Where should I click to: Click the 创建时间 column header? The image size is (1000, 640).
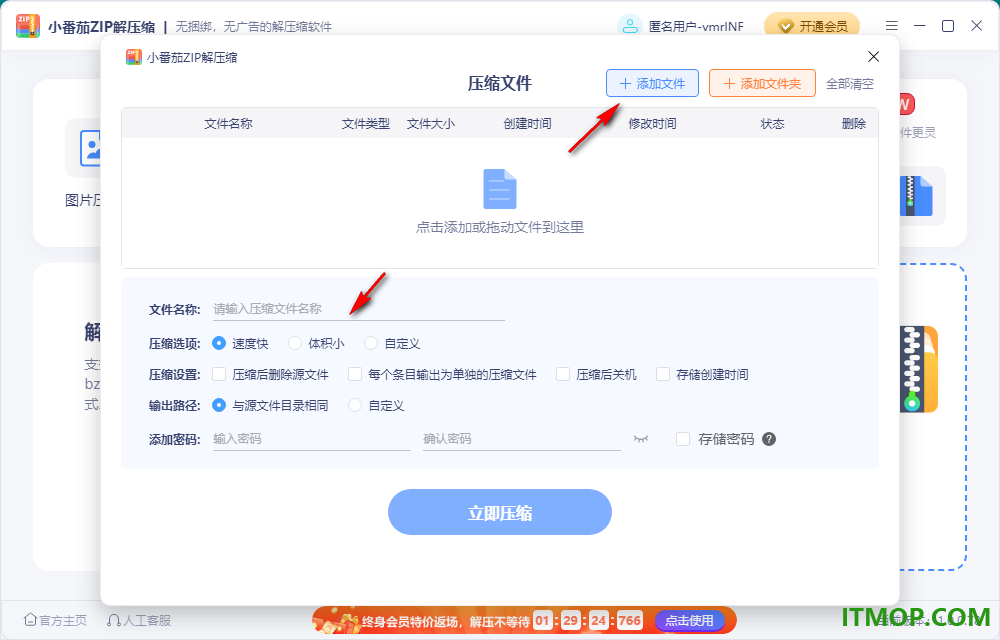(x=527, y=124)
